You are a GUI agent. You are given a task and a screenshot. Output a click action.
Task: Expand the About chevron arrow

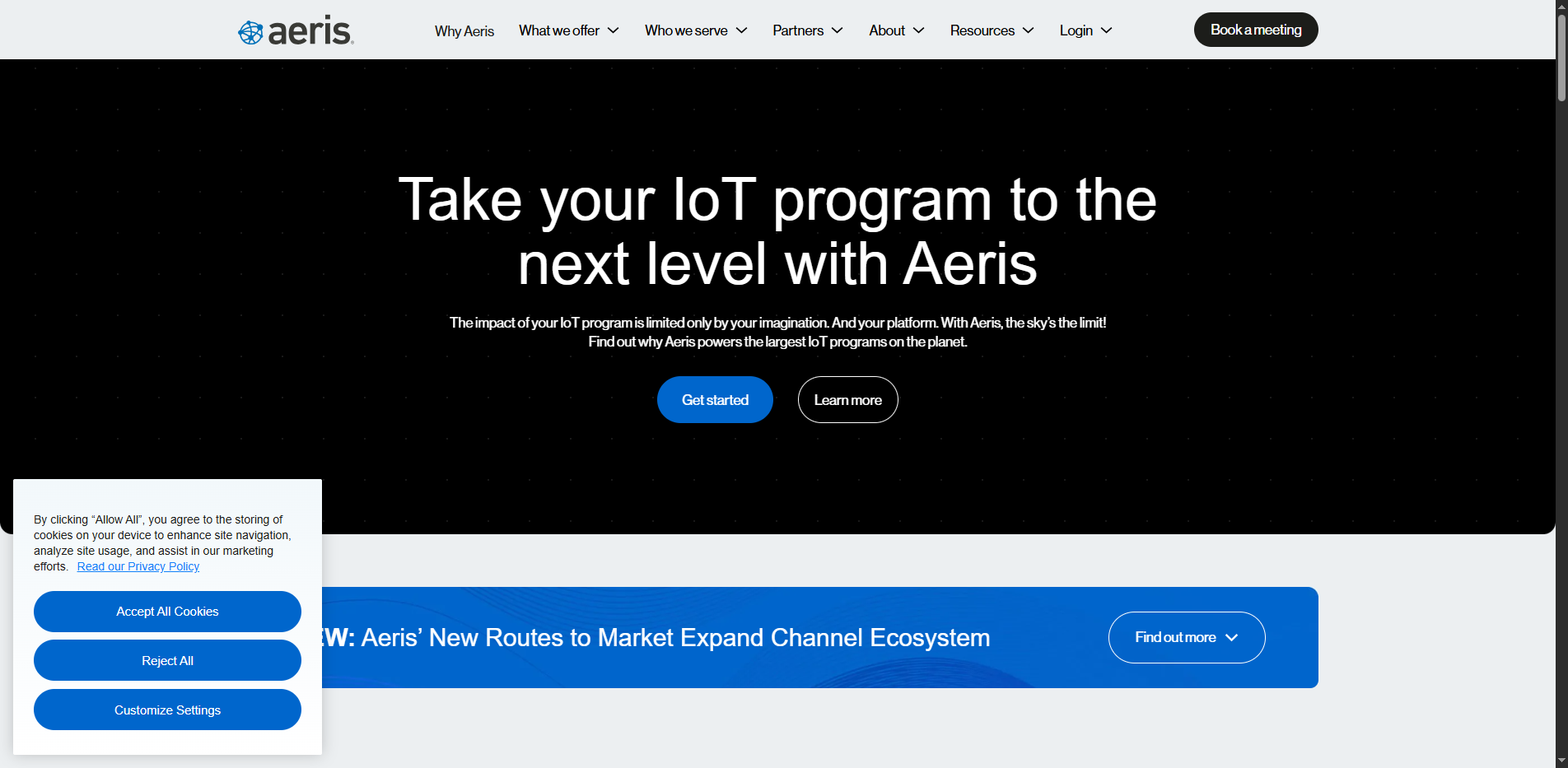point(918,30)
